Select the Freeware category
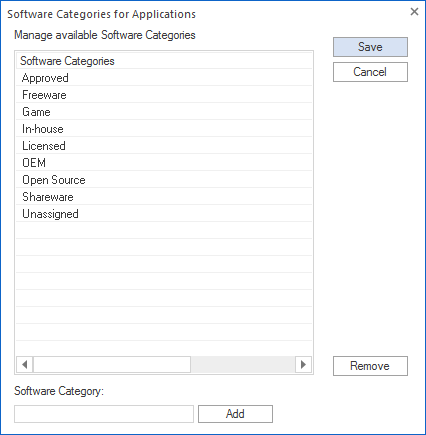Viewport: 426px width, 435px height. [x=164, y=95]
